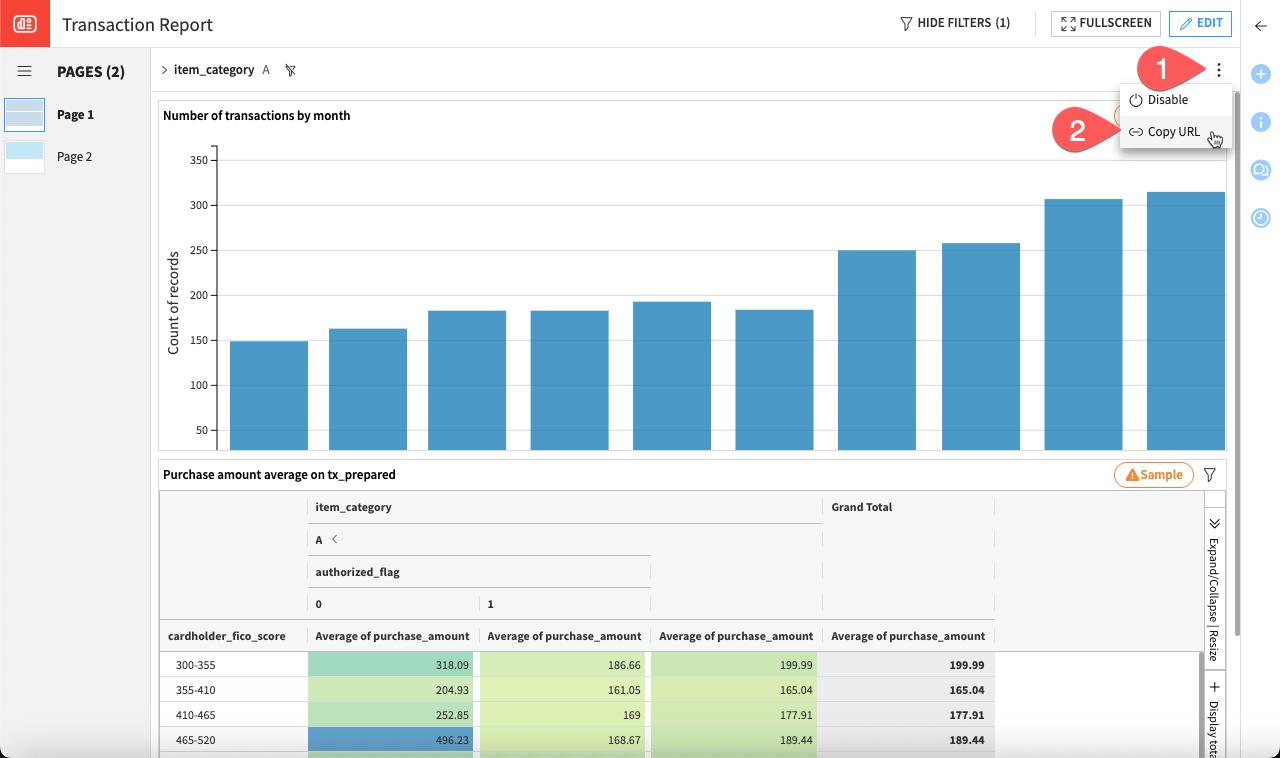Clear the item_category filter icon
This screenshot has height=758, width=1280.
288,70
